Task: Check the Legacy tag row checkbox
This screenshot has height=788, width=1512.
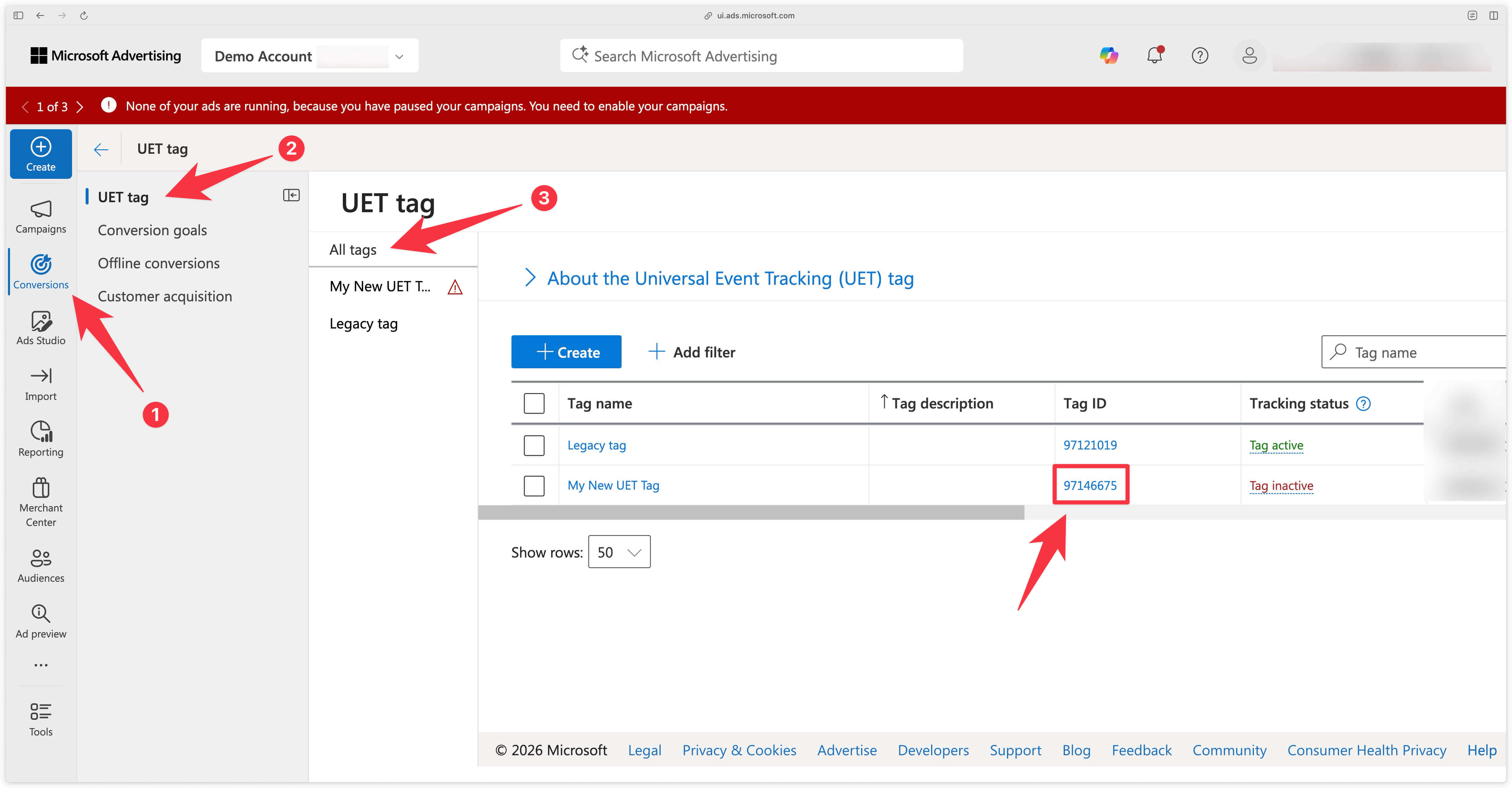Action: click(x=534, y=445)
